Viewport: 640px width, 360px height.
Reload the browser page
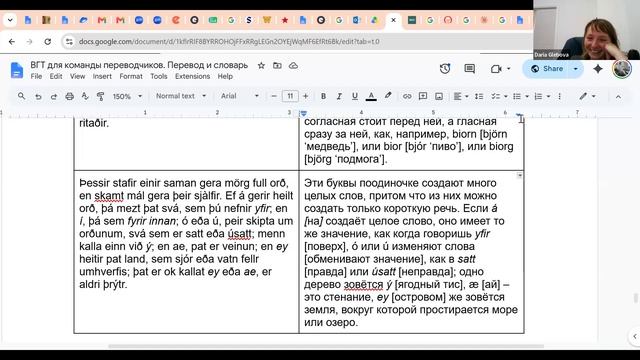tap(48, 42)
